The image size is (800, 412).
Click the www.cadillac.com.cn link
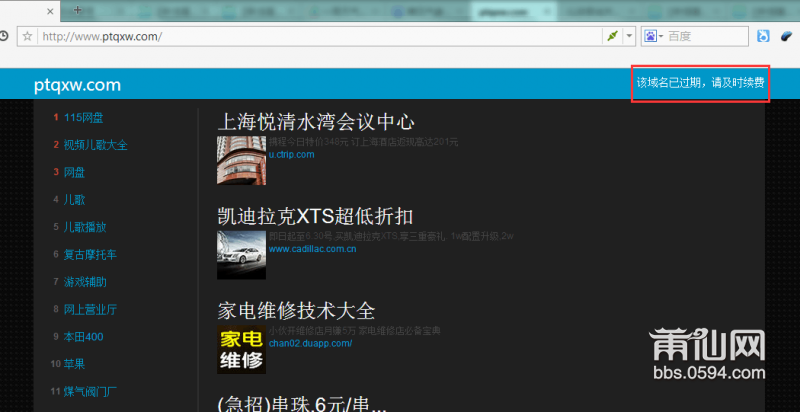312,249
